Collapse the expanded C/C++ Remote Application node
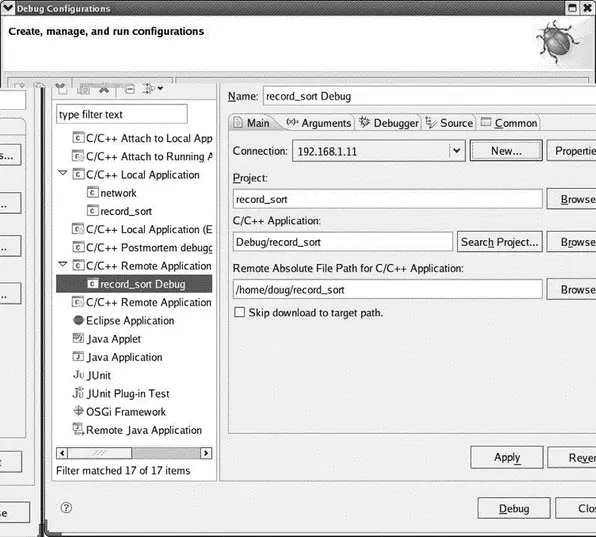Screen dimensions: 596x537 tap(63, 265)
